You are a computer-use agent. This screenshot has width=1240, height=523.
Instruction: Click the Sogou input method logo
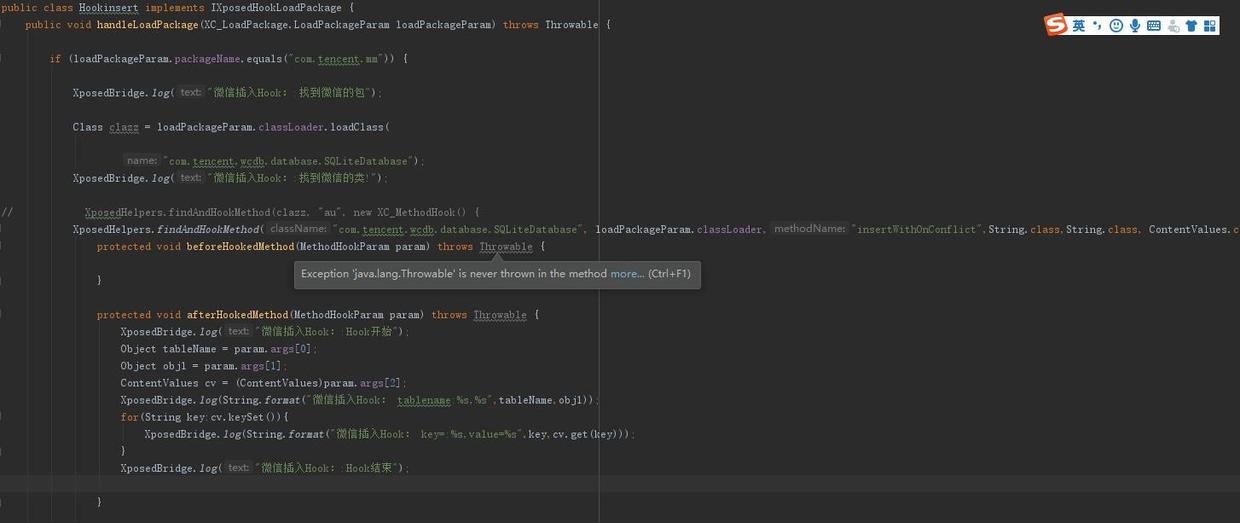pos(1056,25)
